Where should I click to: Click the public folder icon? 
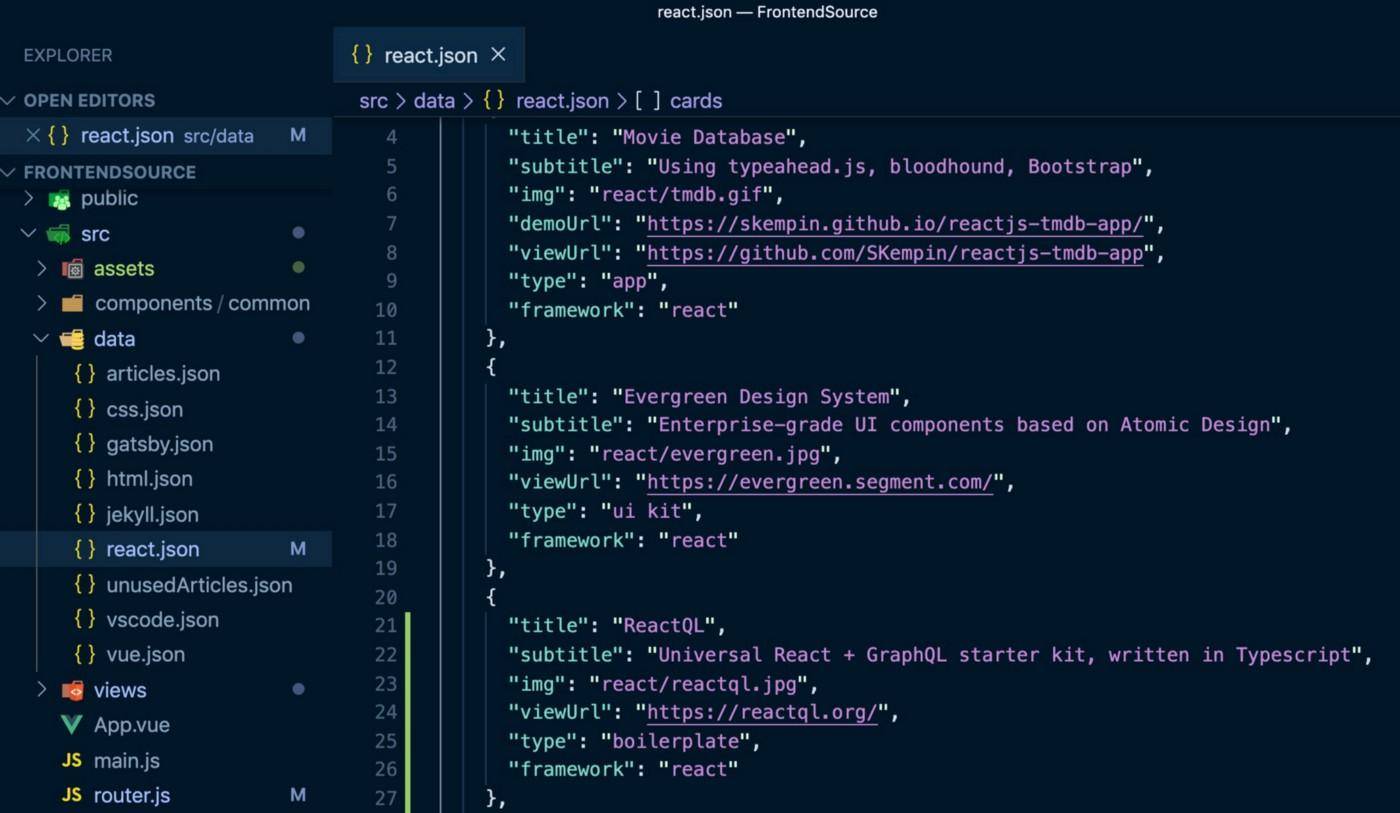[x=60, y=199]
